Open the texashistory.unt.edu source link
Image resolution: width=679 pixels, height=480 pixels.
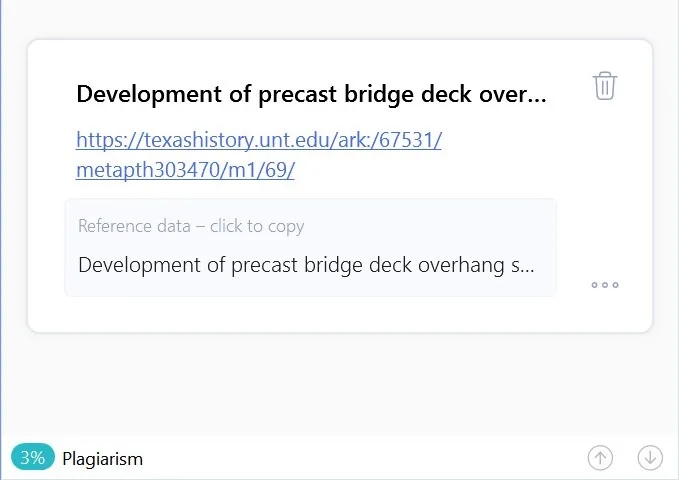258,140
